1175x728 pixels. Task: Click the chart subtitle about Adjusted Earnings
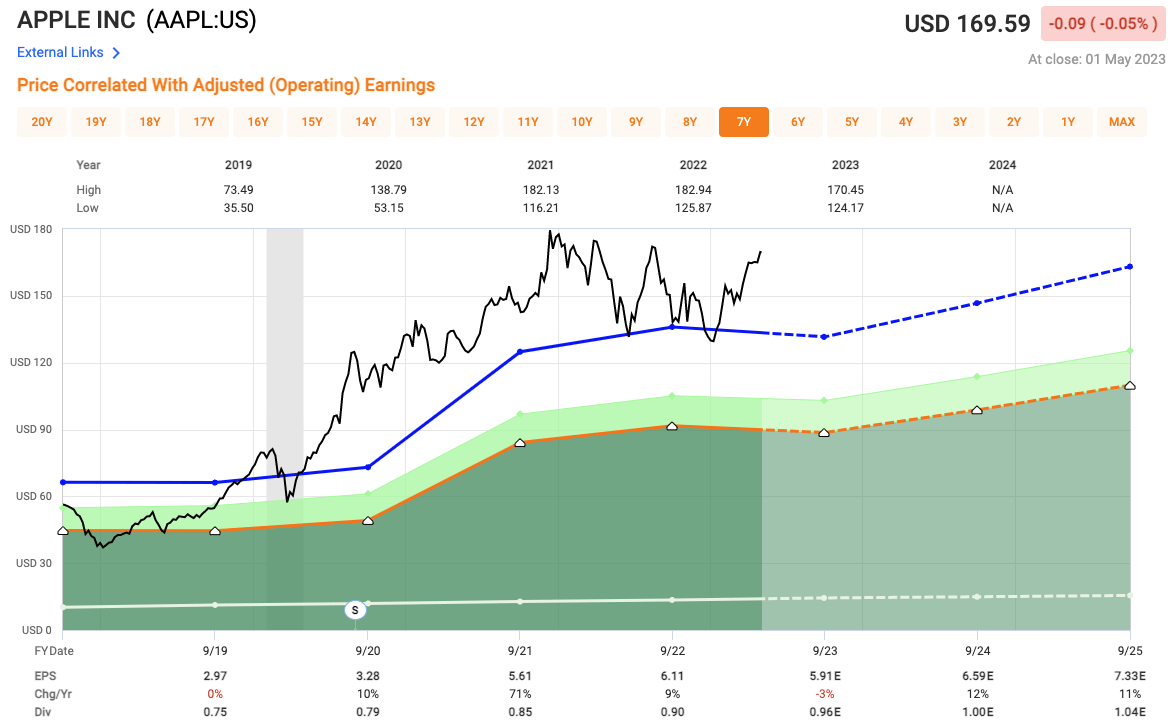click(x=226, y=85)
